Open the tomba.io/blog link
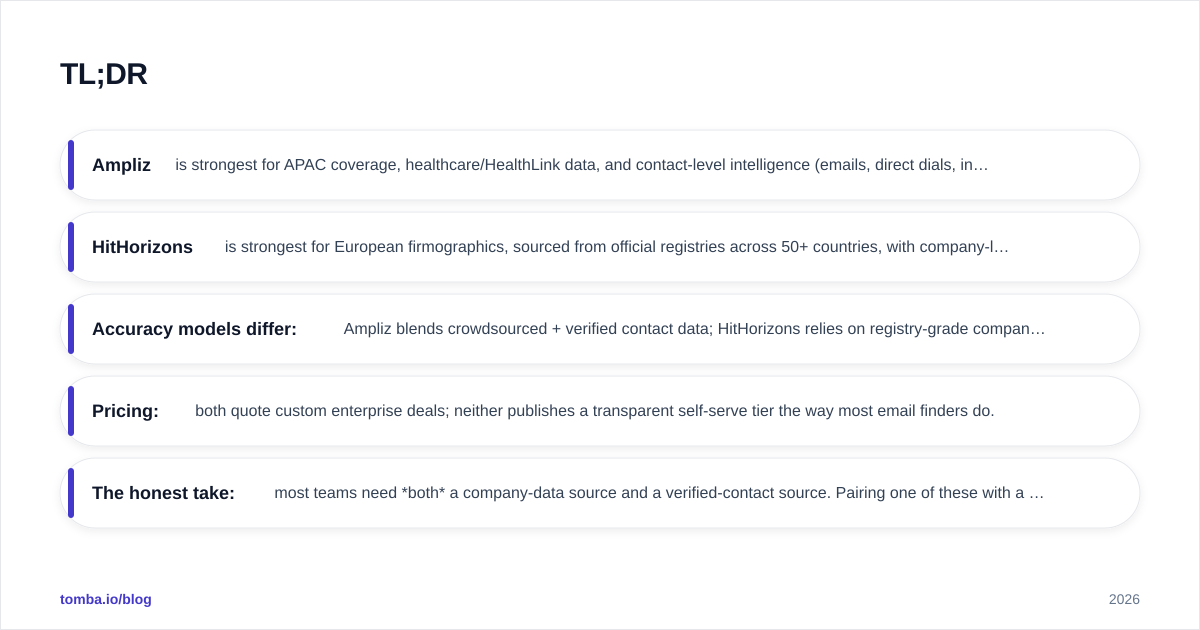 (x=106, y=599)
